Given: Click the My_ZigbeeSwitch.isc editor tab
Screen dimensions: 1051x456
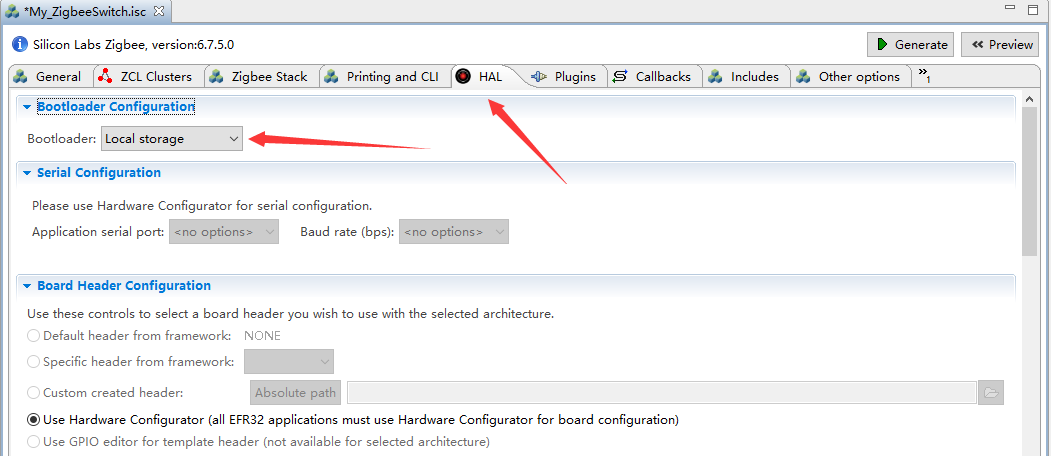Looking at the screenshot, I should pyautogui.click(x=84, y=11).
